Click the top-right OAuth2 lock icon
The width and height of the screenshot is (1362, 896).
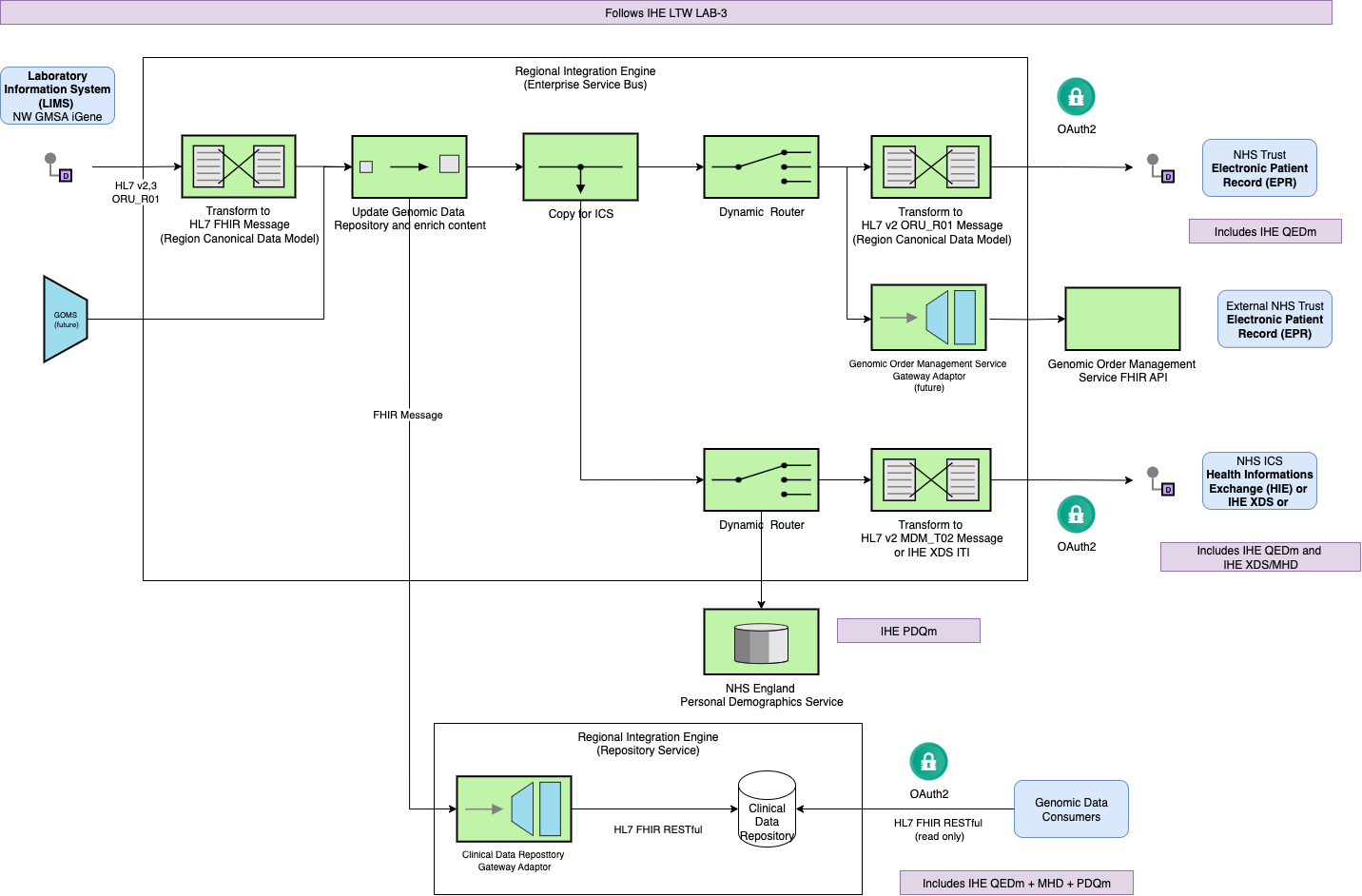tap(1076, 97)
